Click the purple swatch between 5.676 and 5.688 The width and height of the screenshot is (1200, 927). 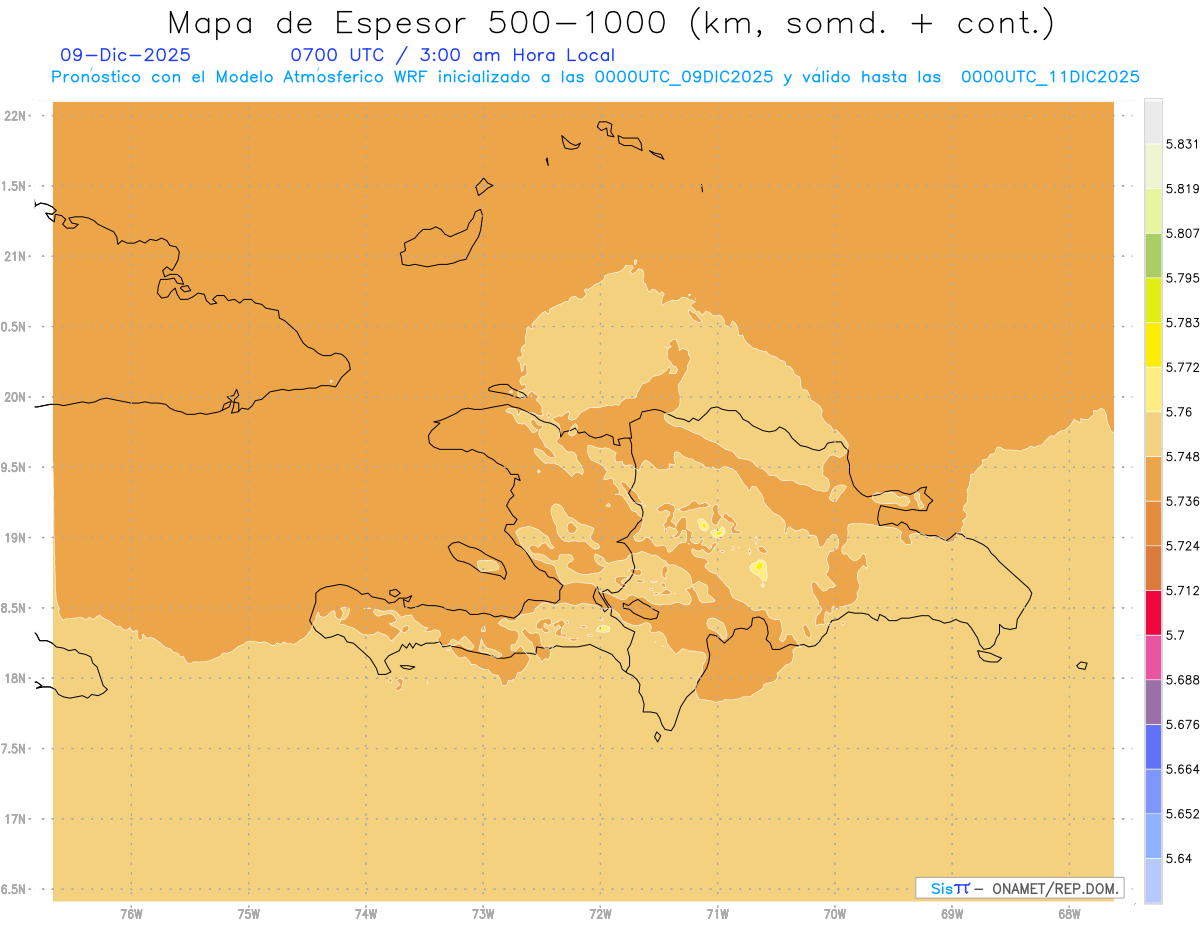tap(1153, 701)
